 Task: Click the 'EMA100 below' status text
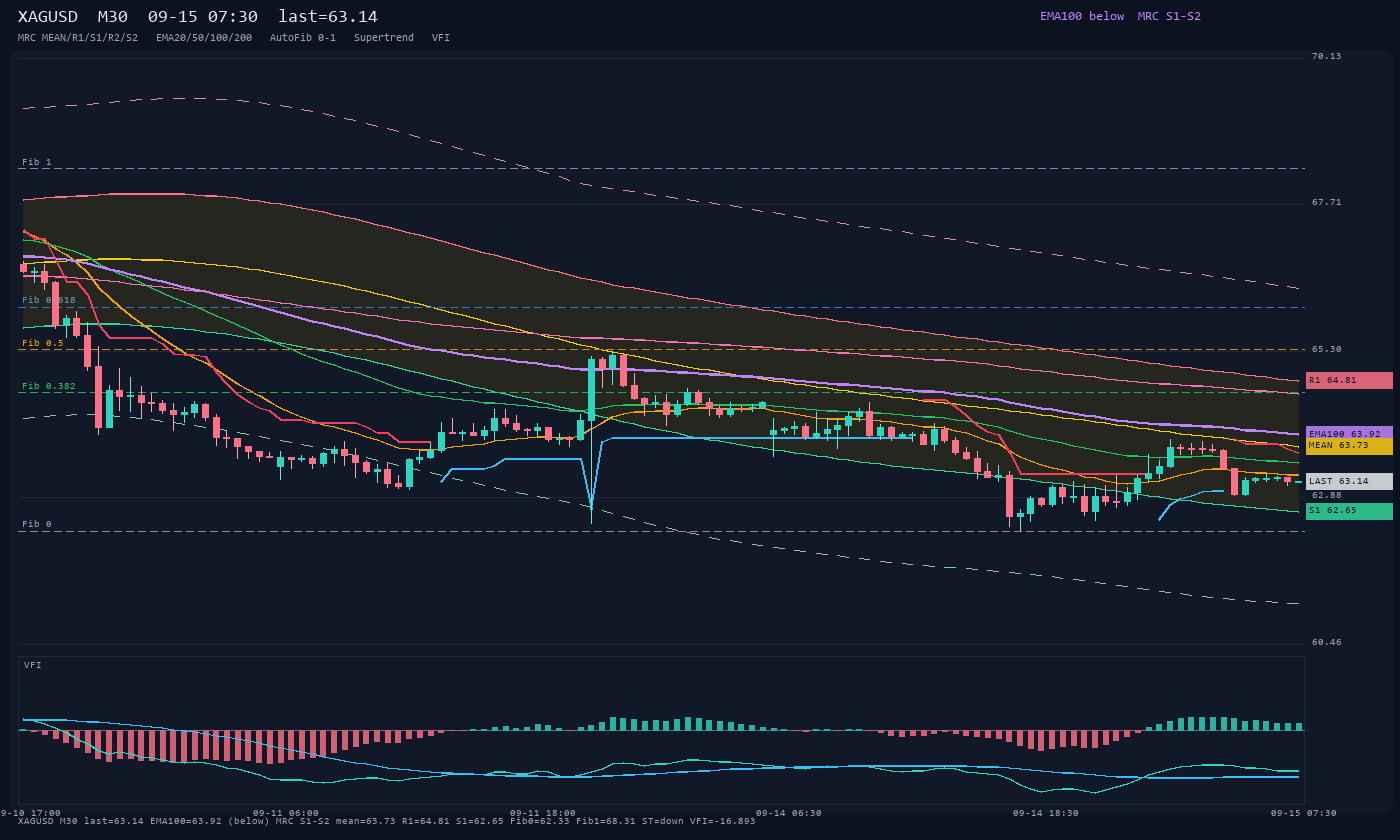[x=1082, y=16]
